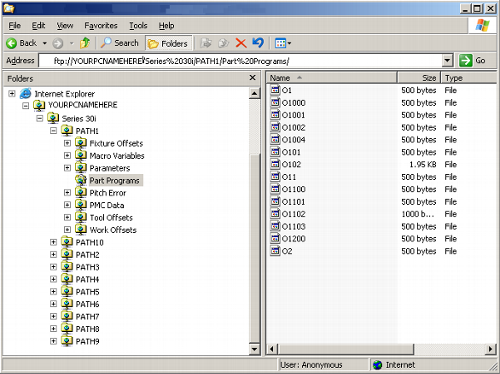Select the O1004 file icon
500x374 pixels.
275,140
